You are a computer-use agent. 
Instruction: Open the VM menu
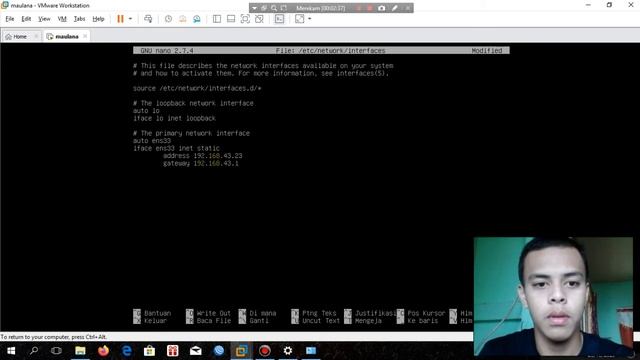click(62, 19)
